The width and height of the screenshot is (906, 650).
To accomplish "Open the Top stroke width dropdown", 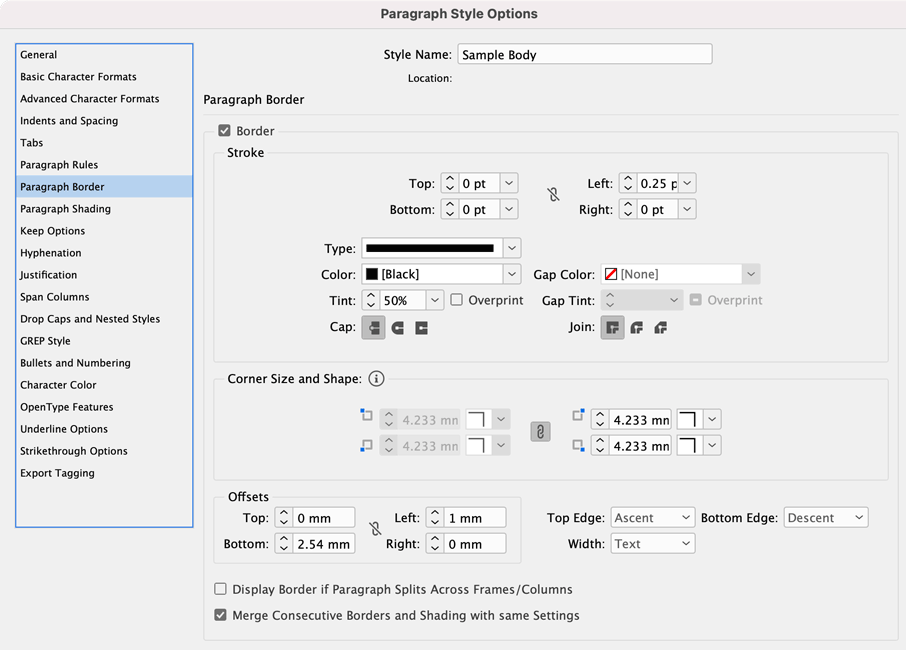I will (508, 184).
